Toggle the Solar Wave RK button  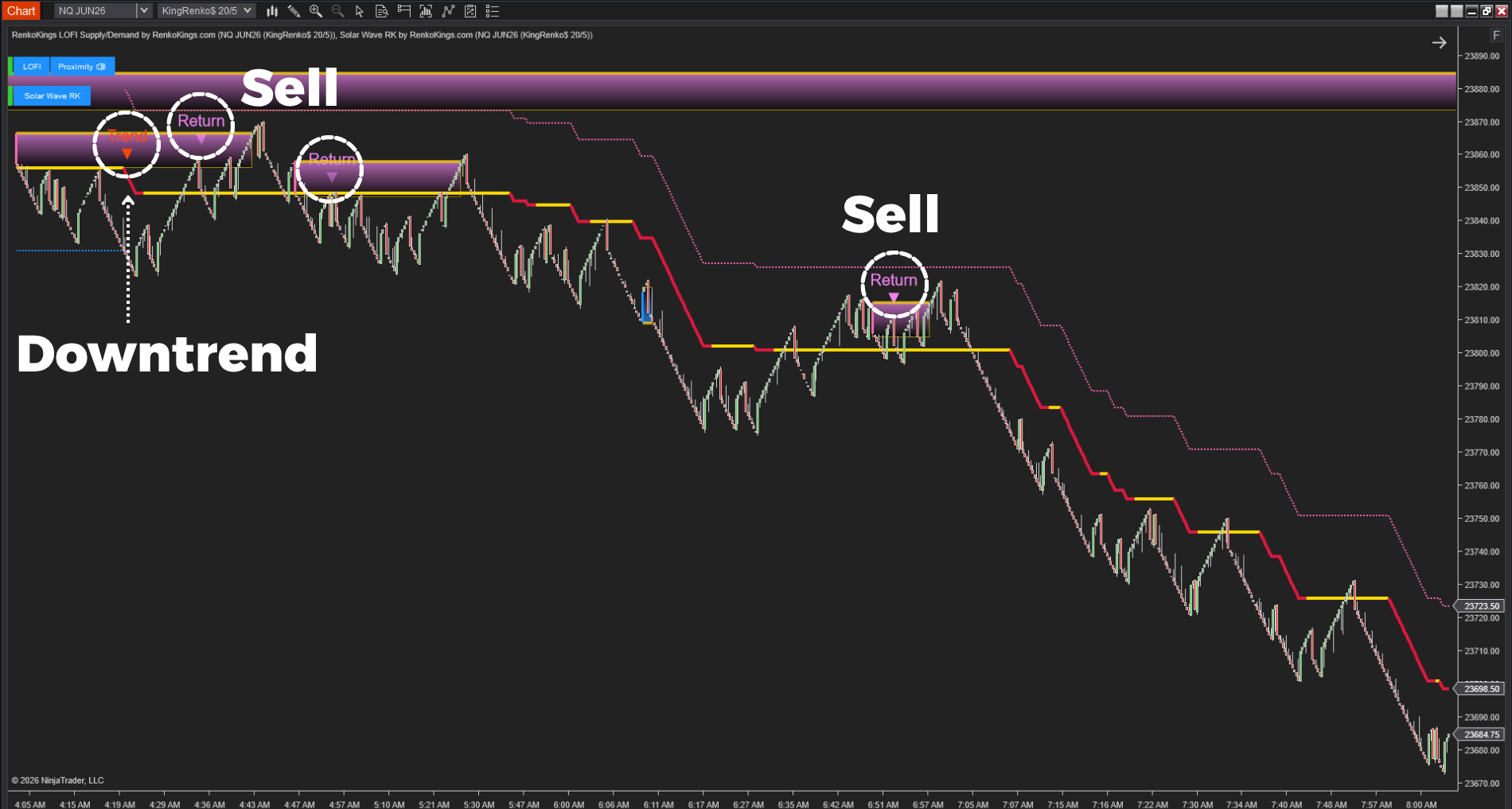[52, 96]
